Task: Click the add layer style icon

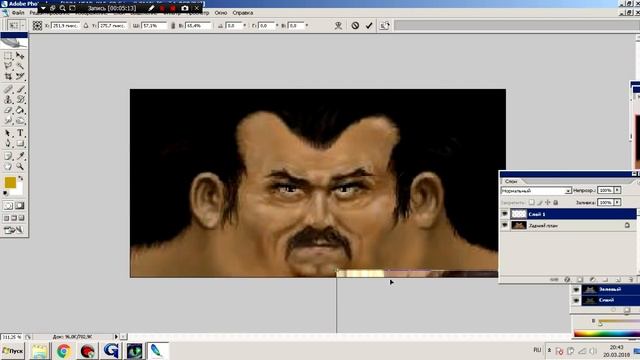Action: click(567, 280)
